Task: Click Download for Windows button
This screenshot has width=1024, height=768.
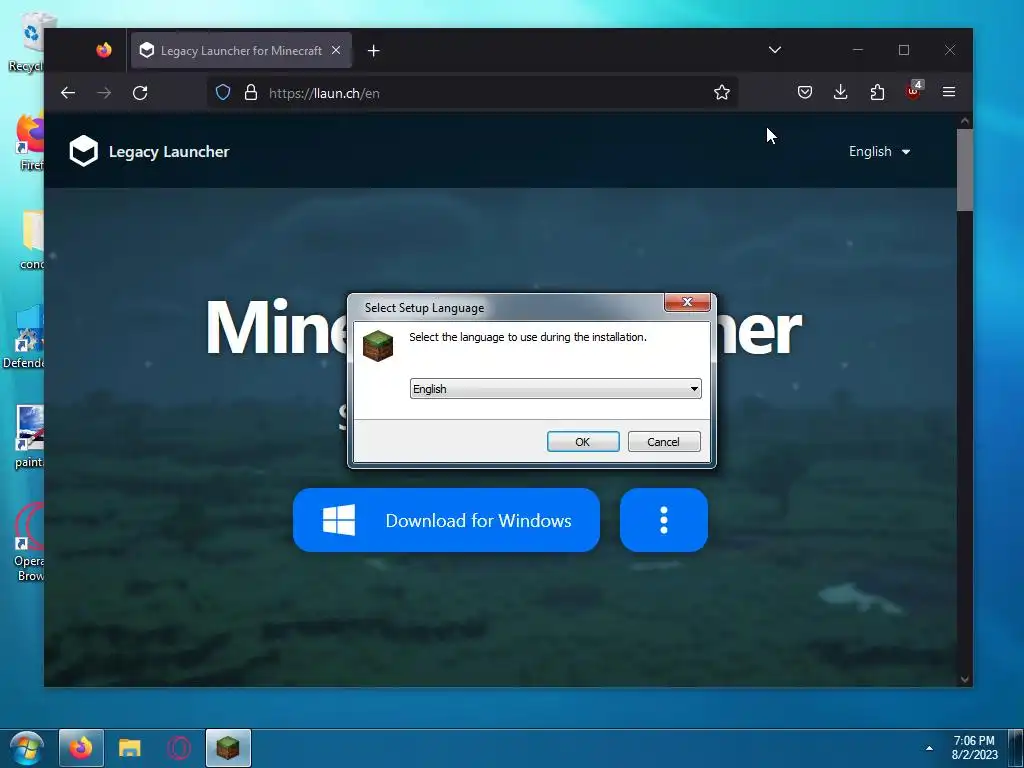Action: point(446,520)
